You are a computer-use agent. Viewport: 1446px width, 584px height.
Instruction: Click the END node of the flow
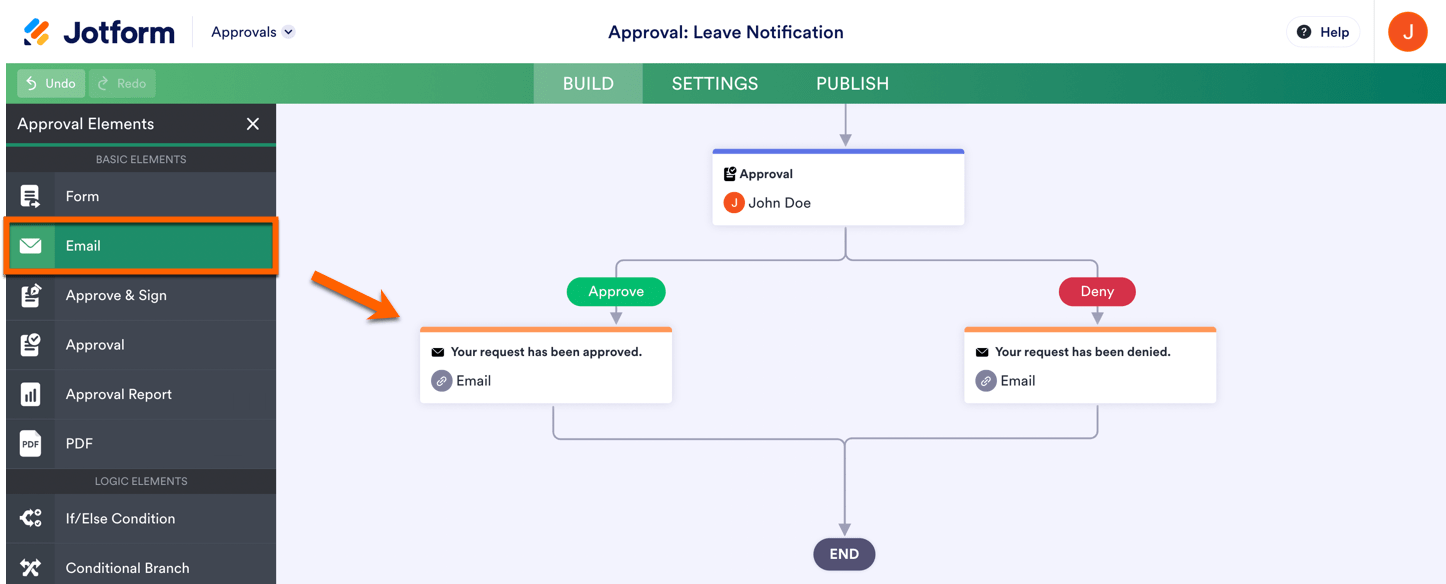pyautogui.click(x=844, y=554)
